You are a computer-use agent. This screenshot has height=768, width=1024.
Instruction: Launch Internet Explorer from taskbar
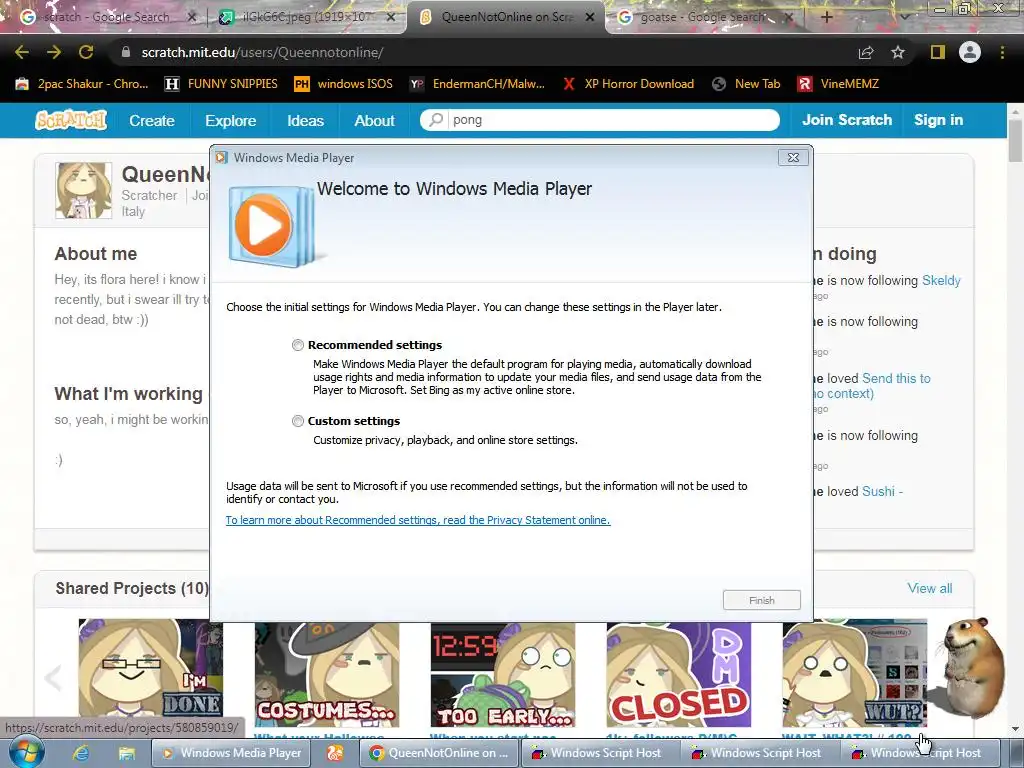80,753
